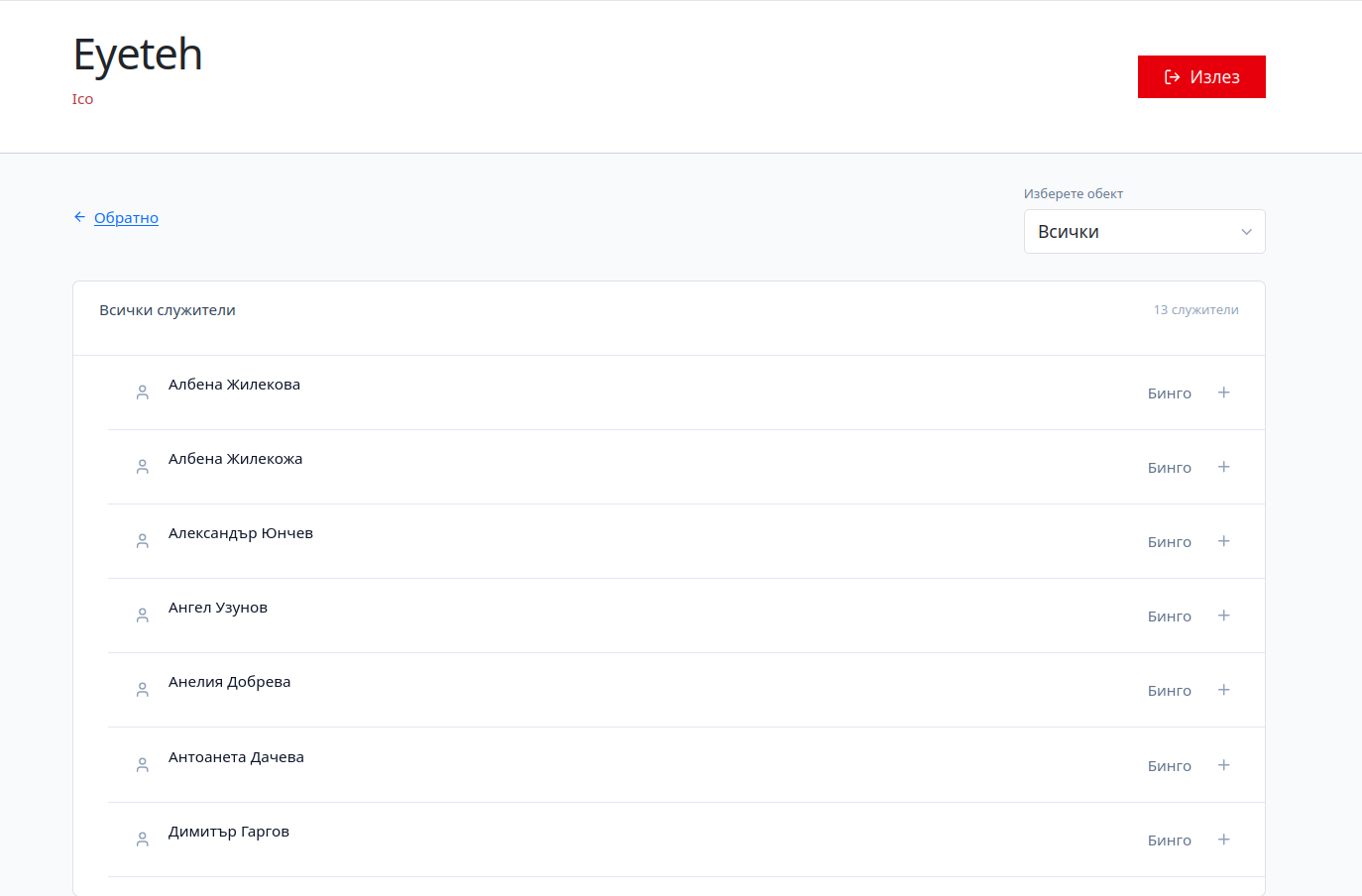Select employee name Анелия Добрева
This screenshot has width=1362, height=896.
229,682
